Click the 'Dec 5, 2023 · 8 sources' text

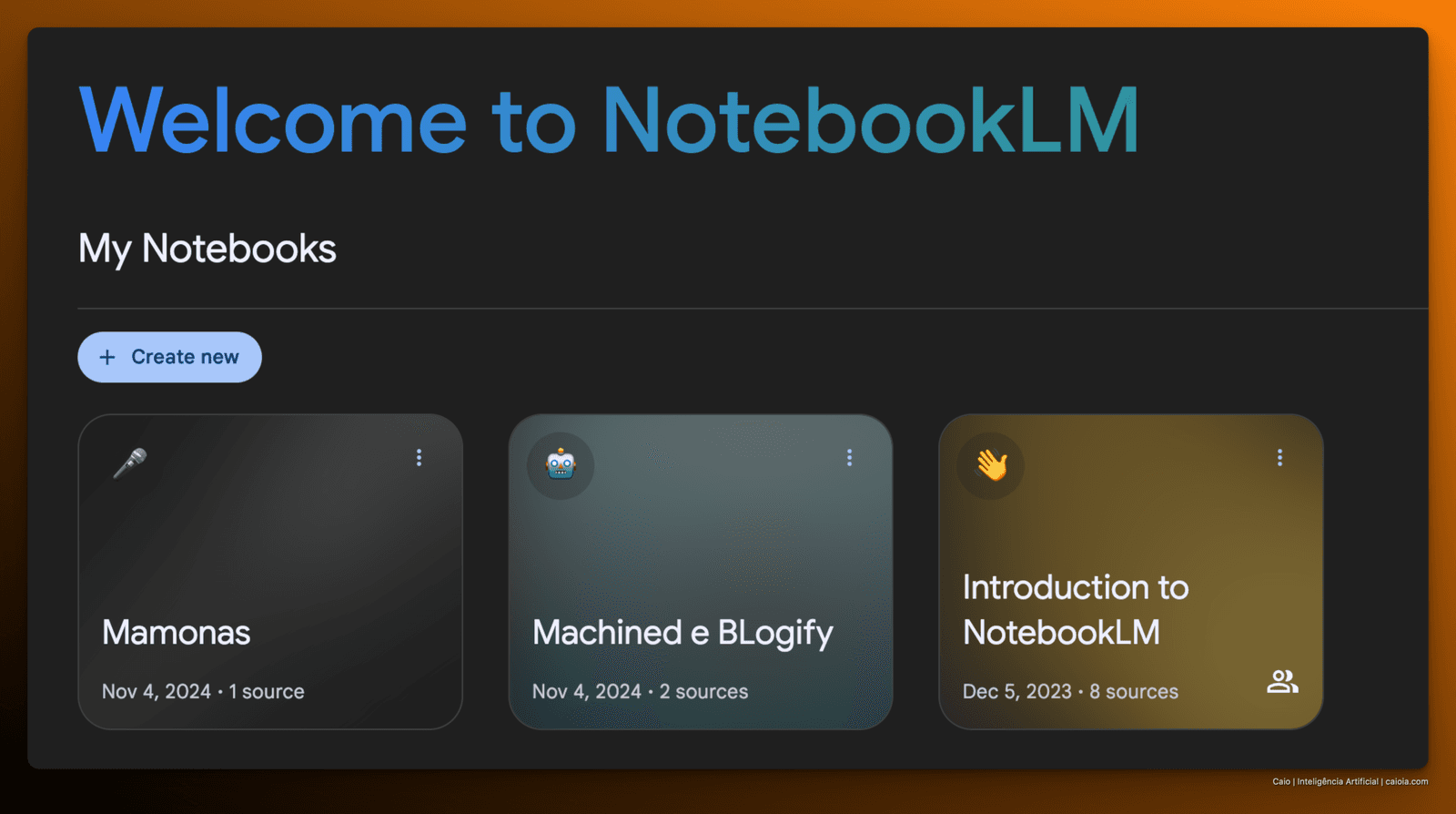coord(1070,692)
